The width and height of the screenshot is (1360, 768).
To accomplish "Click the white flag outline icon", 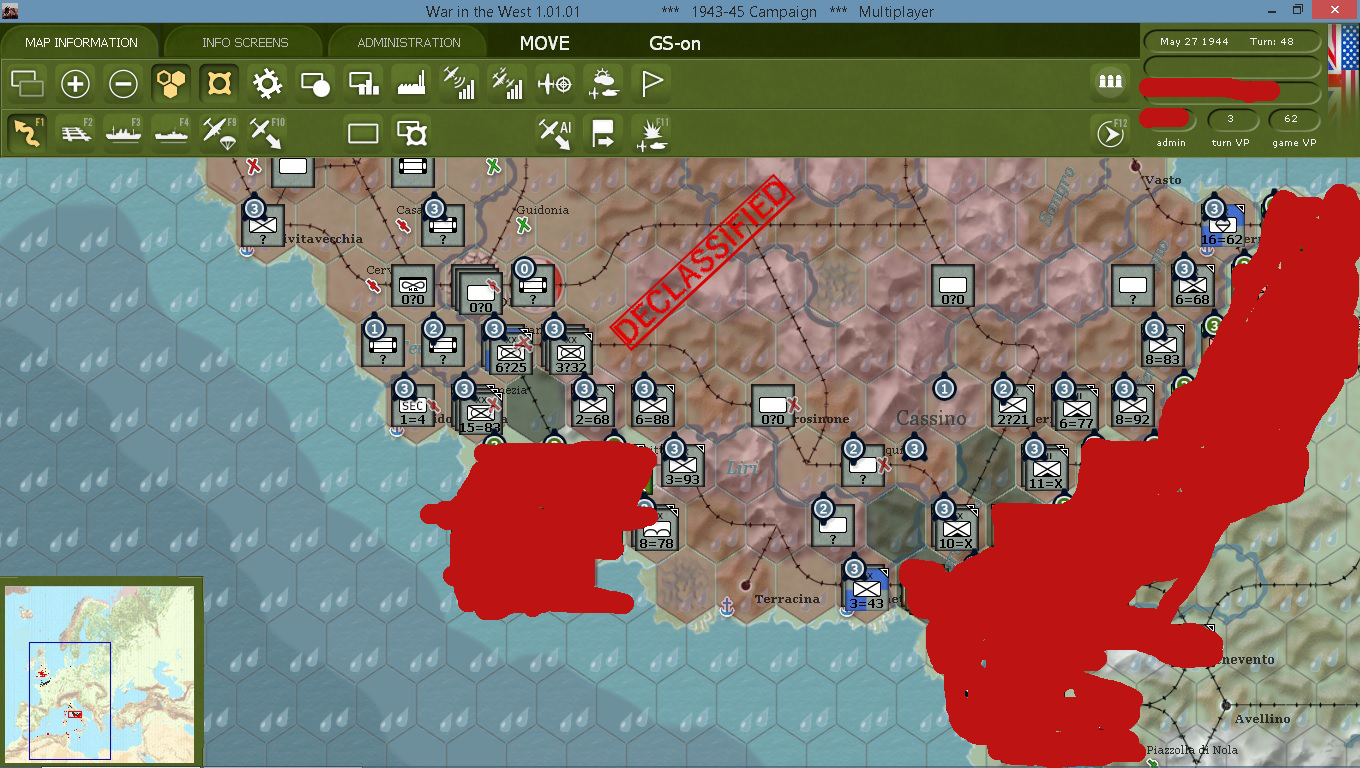I will point(651,84).
